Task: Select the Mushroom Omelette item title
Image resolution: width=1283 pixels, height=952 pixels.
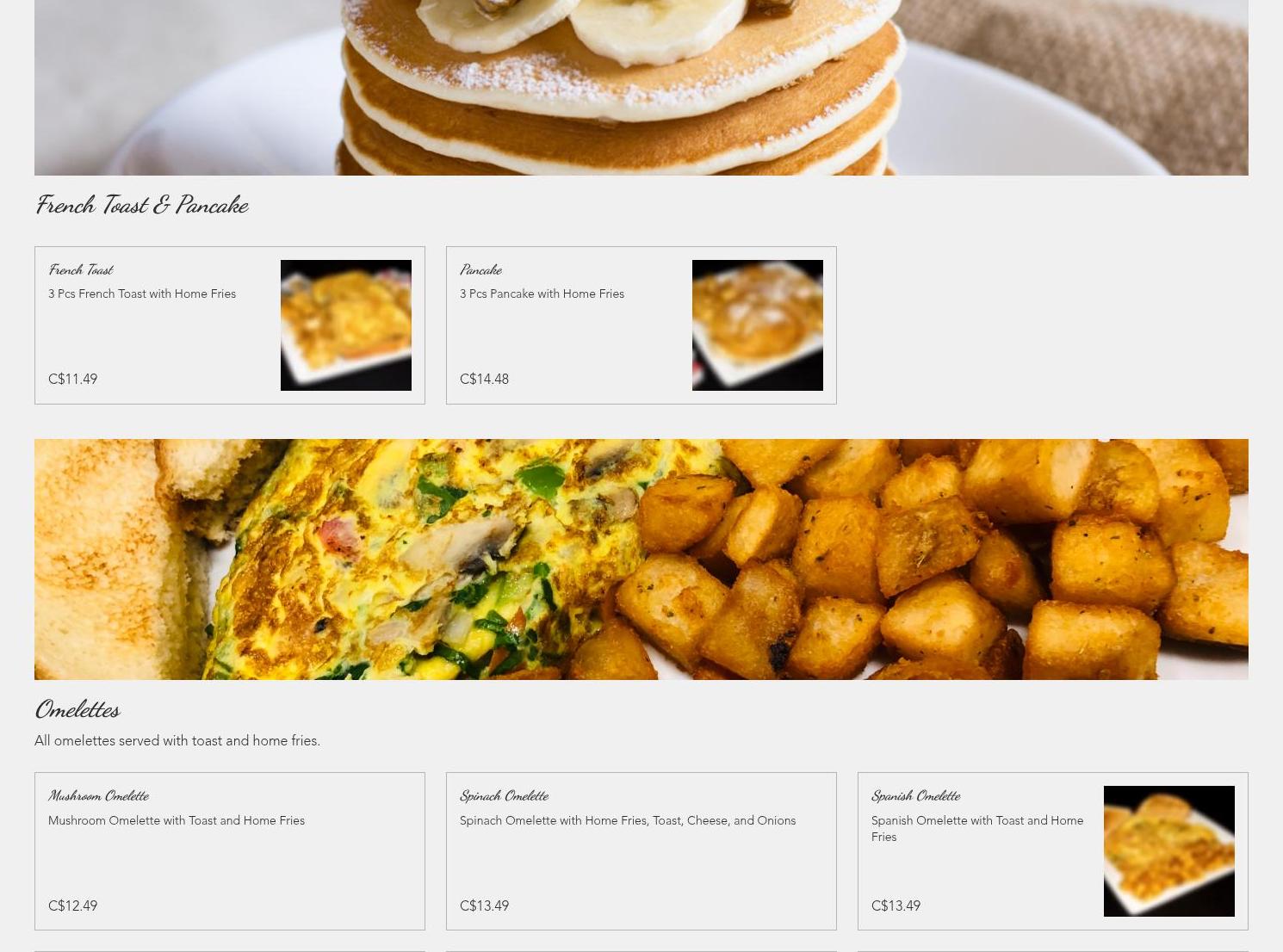Action: point(98,795)
